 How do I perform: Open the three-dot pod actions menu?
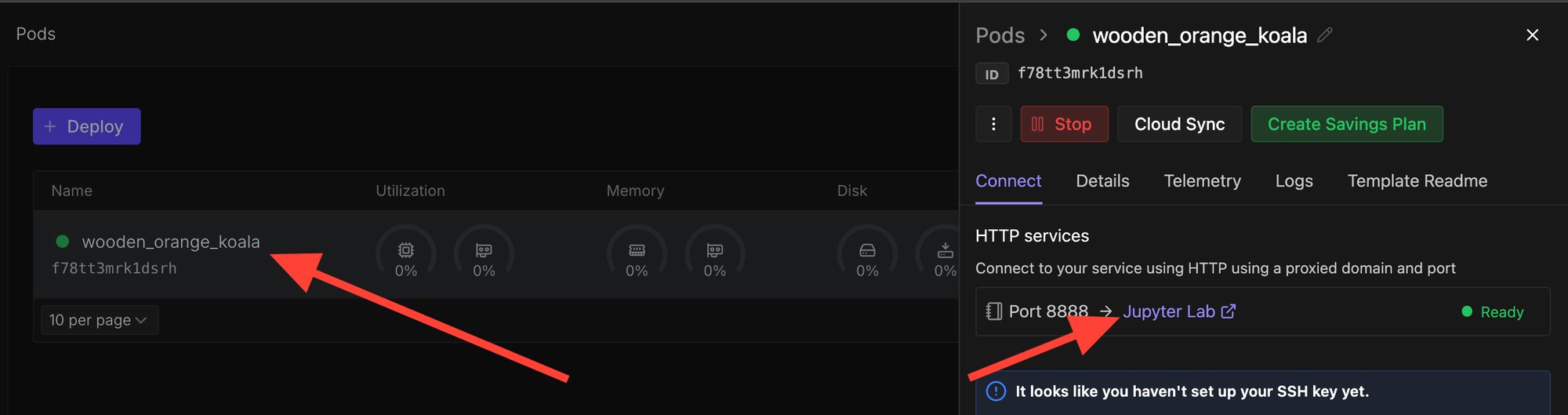993,124
